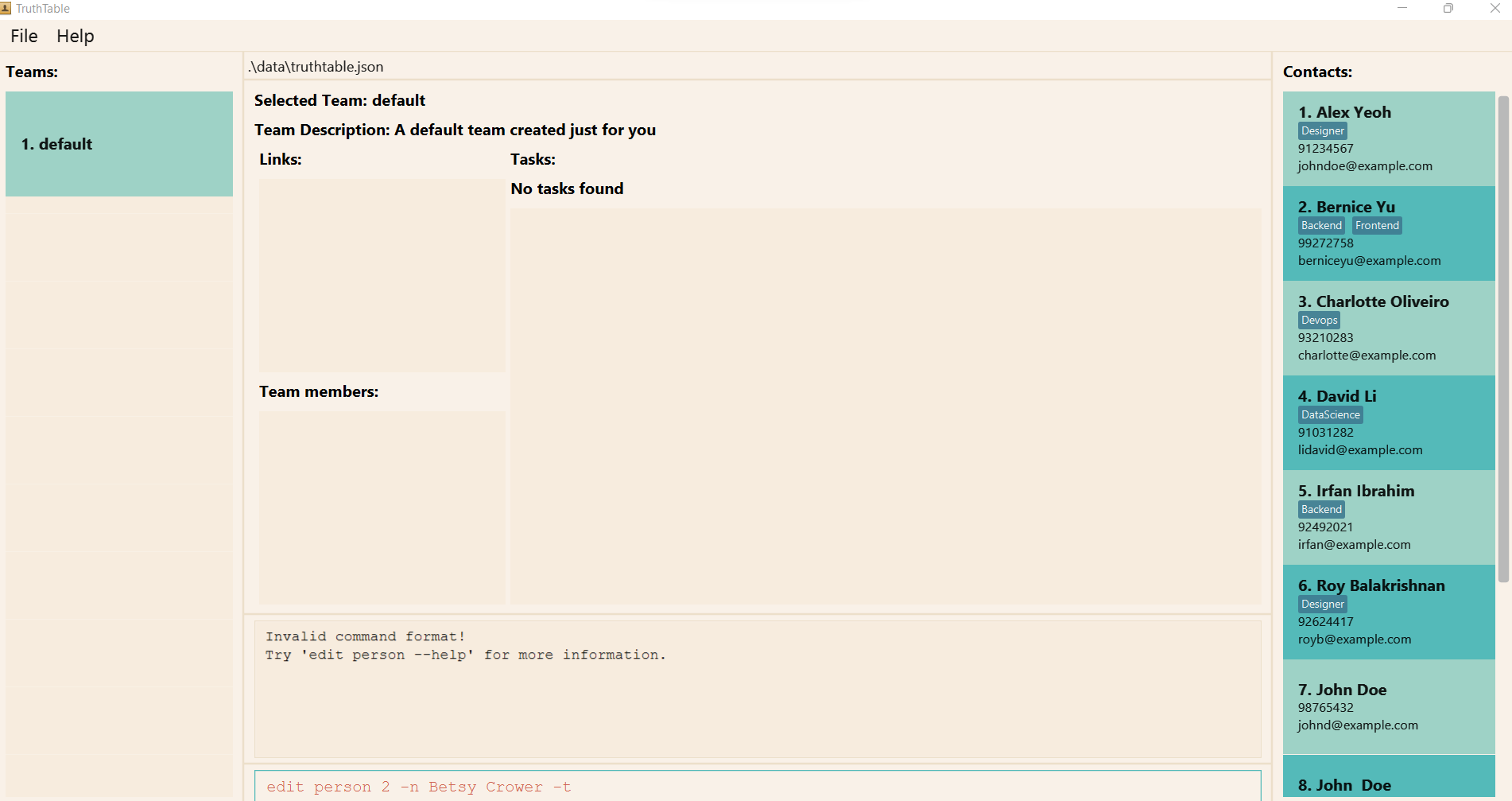
Task: Select David Li contact card
Action: point(1389,422)
